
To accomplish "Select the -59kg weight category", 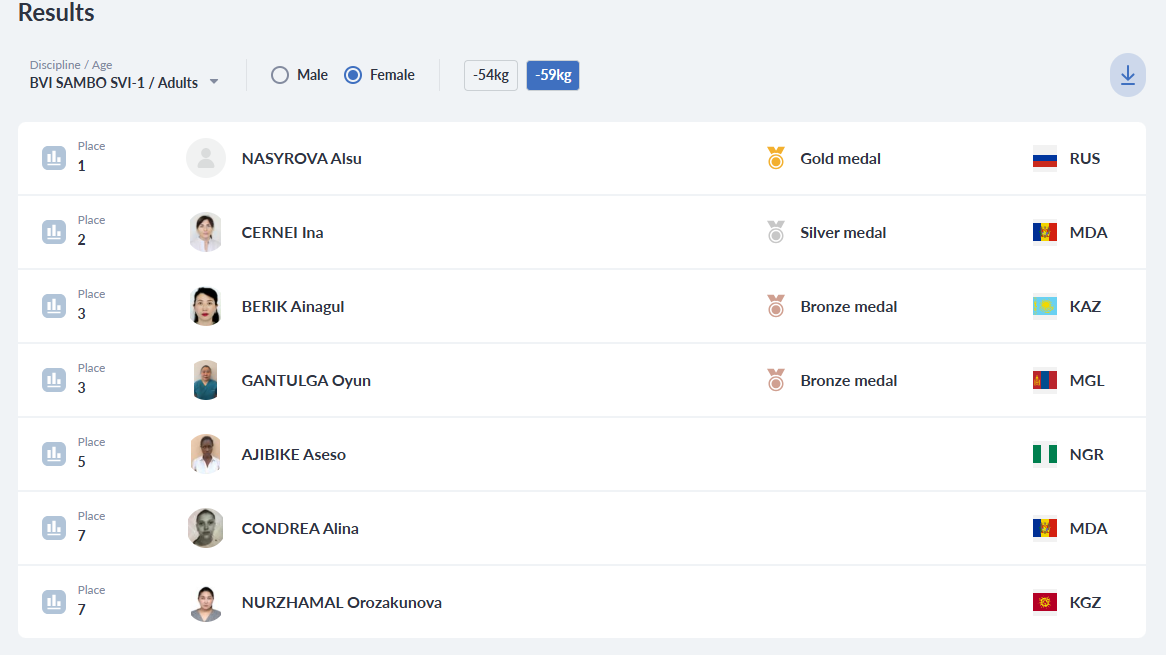I will click(x=553, y=75).
